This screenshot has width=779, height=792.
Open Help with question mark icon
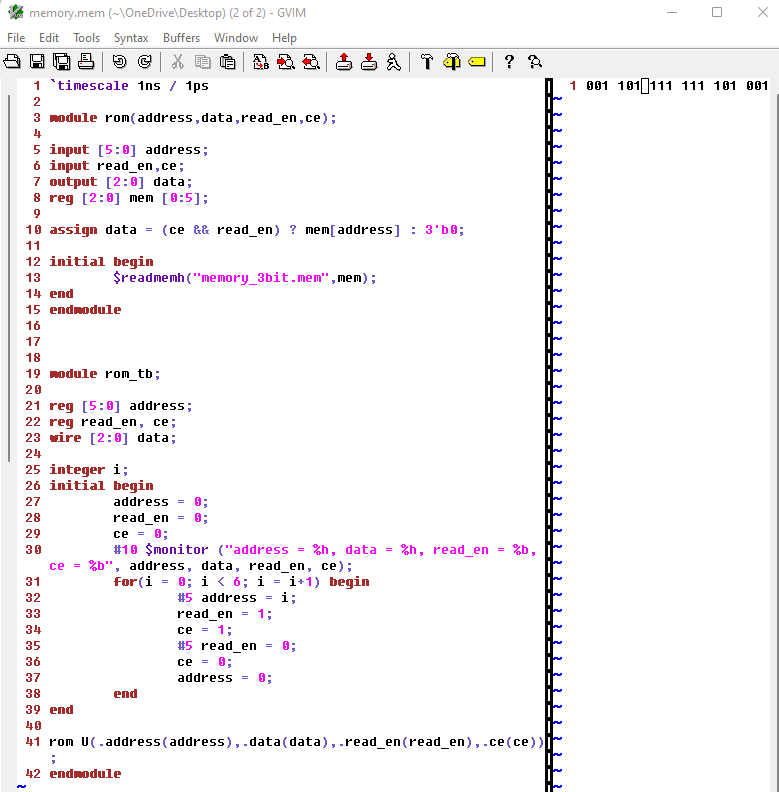(x=509, y=62)
